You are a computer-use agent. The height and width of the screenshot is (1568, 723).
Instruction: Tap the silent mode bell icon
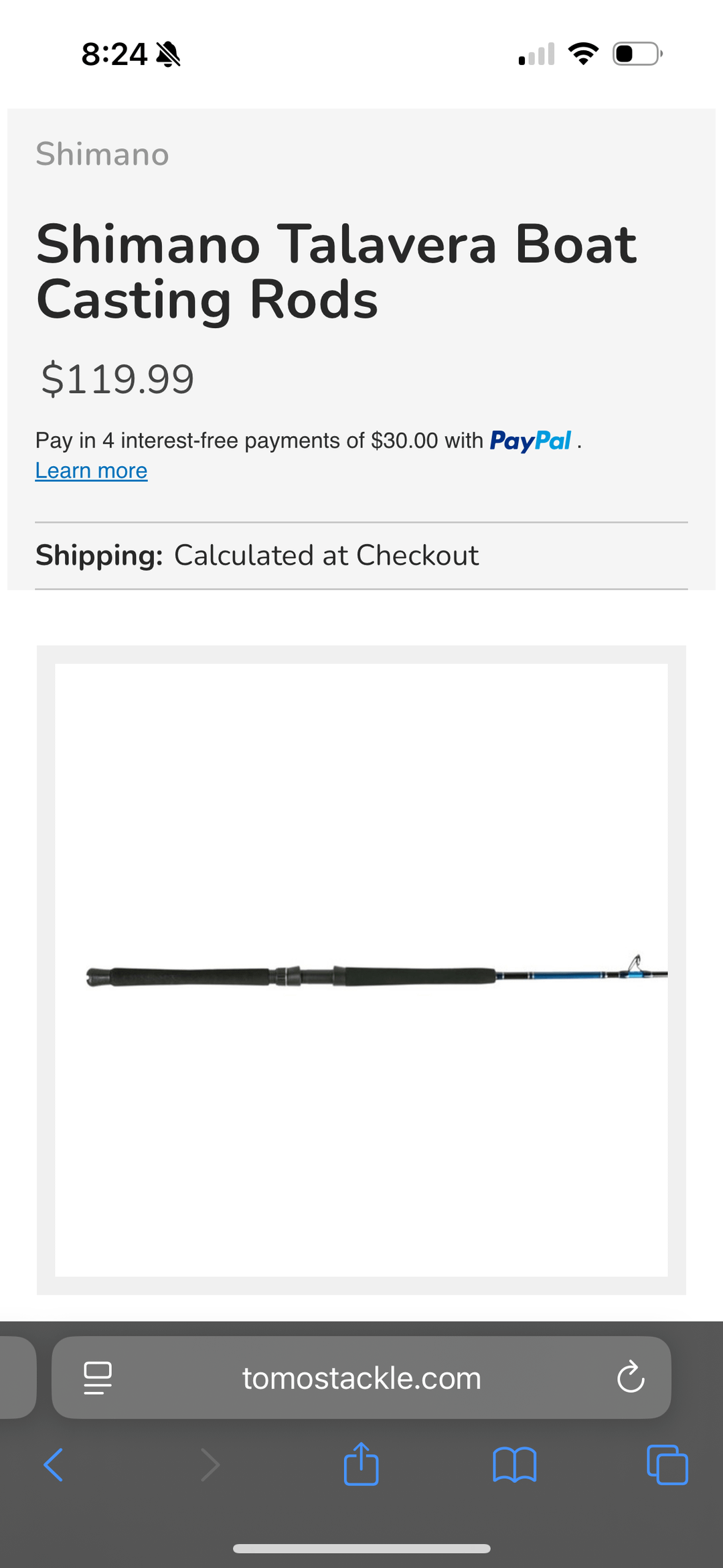click(x=168, y=54)
